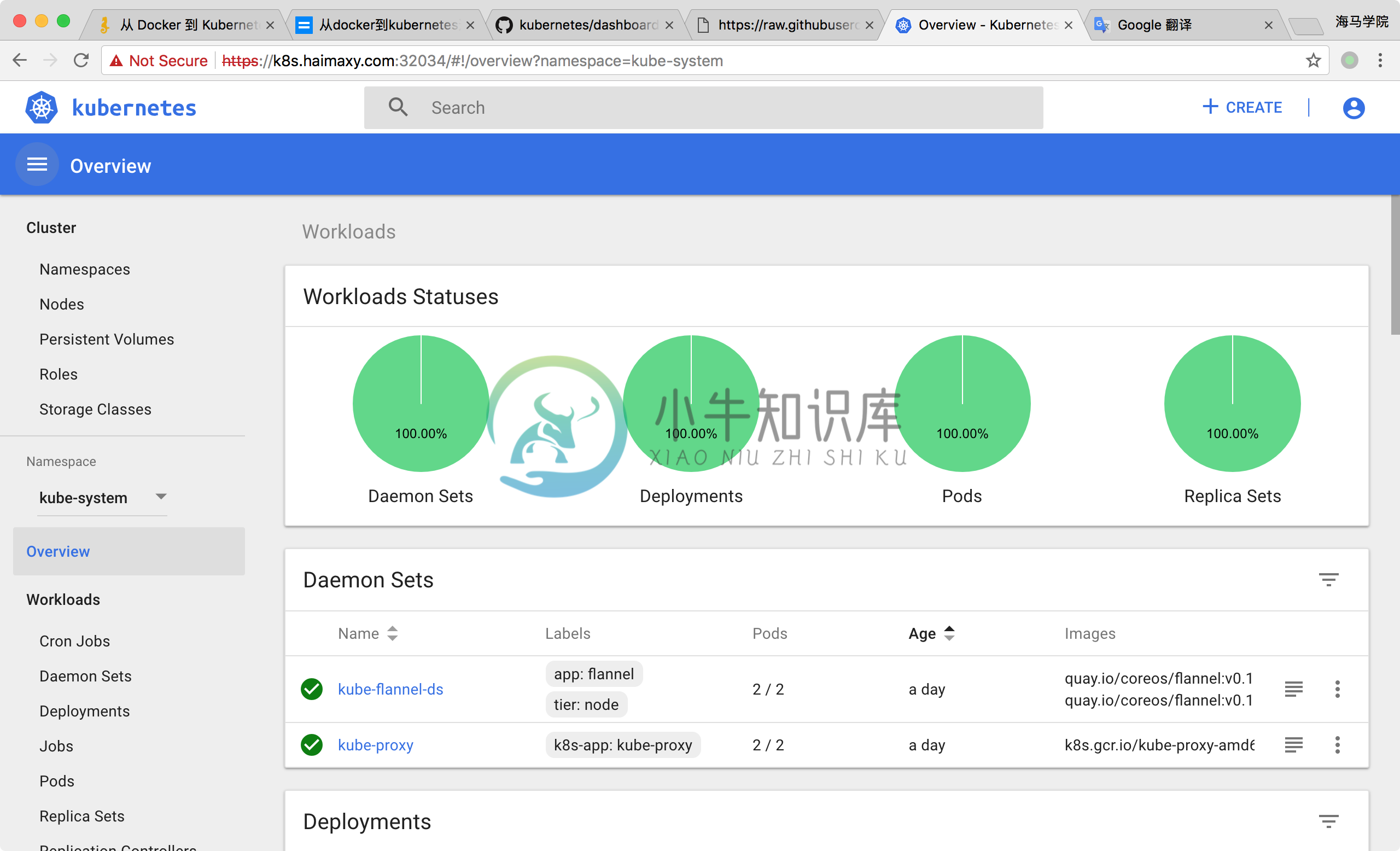Open Deployments in sidebar
This screenshot has height=851, width=1400.
tap(85, 711)
